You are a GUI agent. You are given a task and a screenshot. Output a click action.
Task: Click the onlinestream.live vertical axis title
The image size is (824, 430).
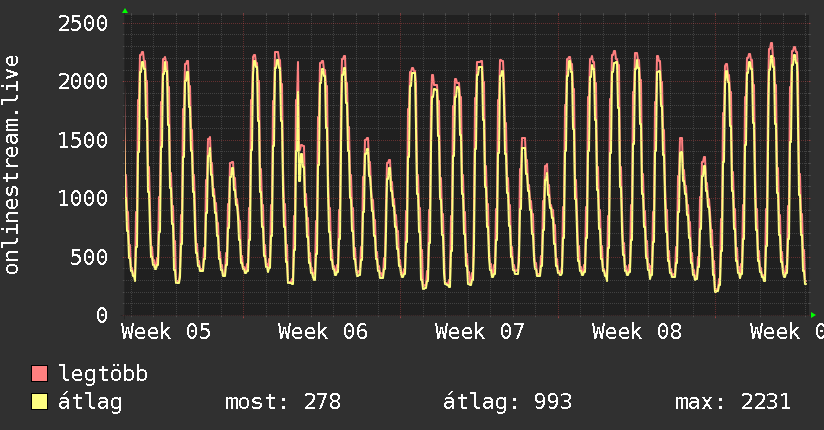click(x=12, y=165)
